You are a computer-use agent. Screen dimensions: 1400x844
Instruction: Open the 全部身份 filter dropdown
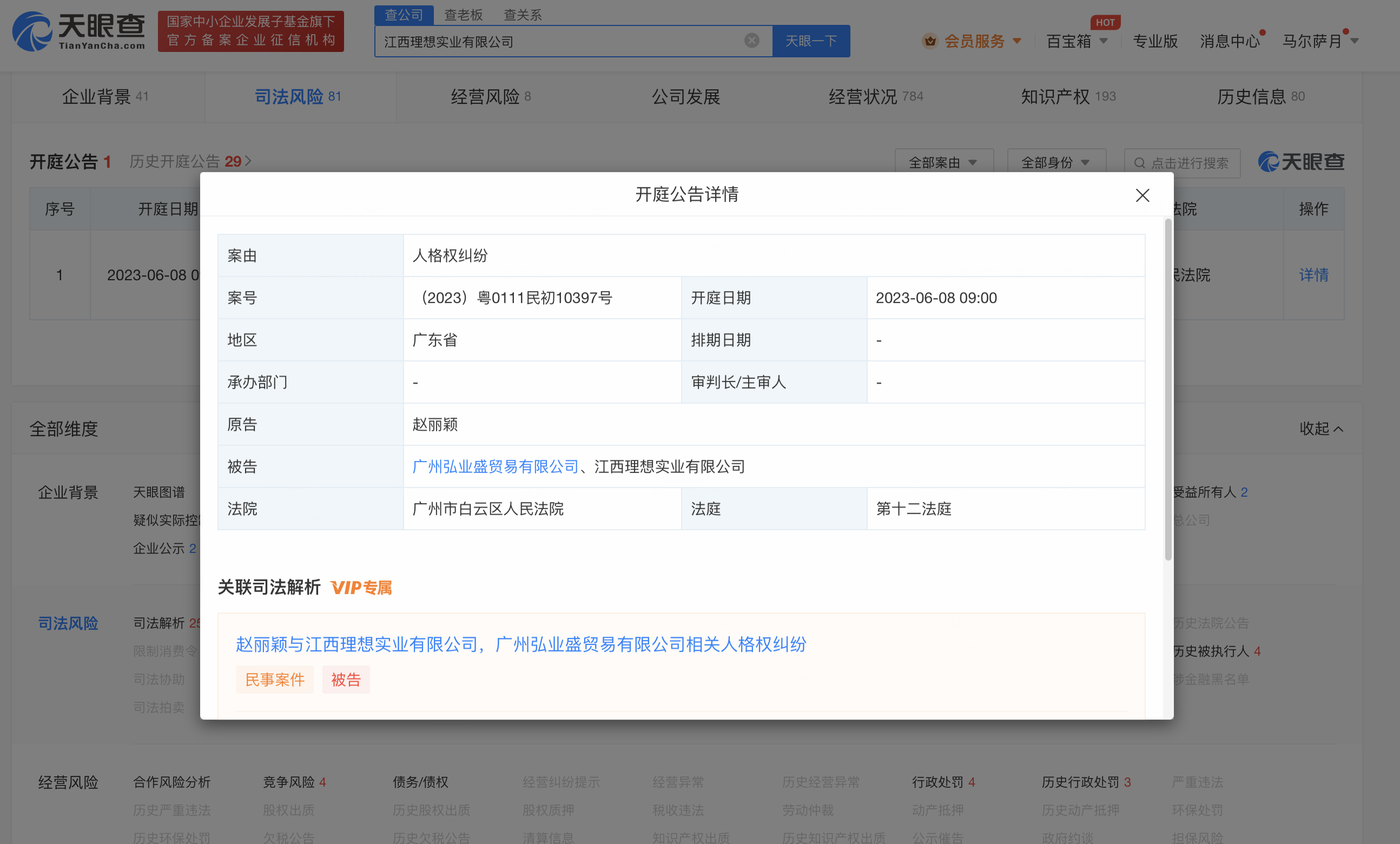click(1056, 162)
